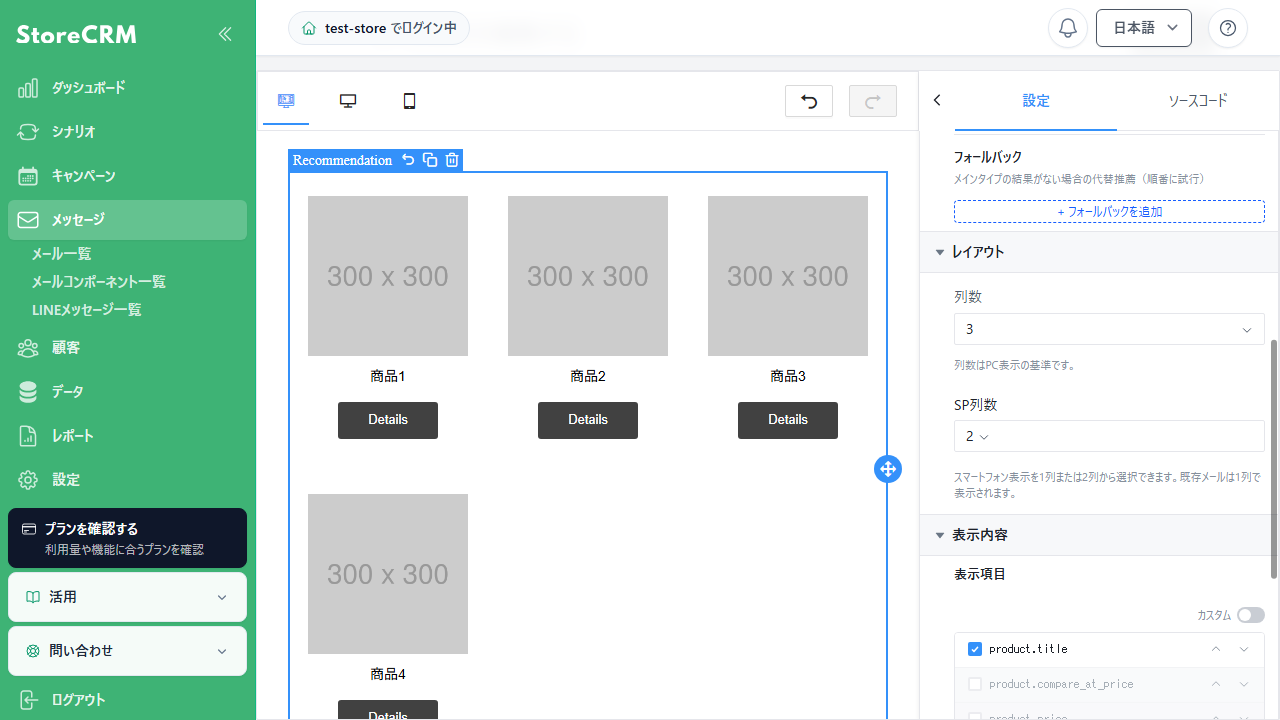Select 商品2 placeholder image

(588, 276)
